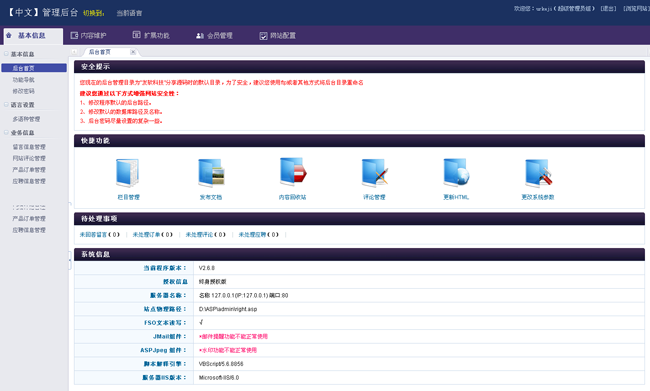Click the 评论管理 folder icon with pencil
Screen dimensions: 650x391
(x=375, y=173)
